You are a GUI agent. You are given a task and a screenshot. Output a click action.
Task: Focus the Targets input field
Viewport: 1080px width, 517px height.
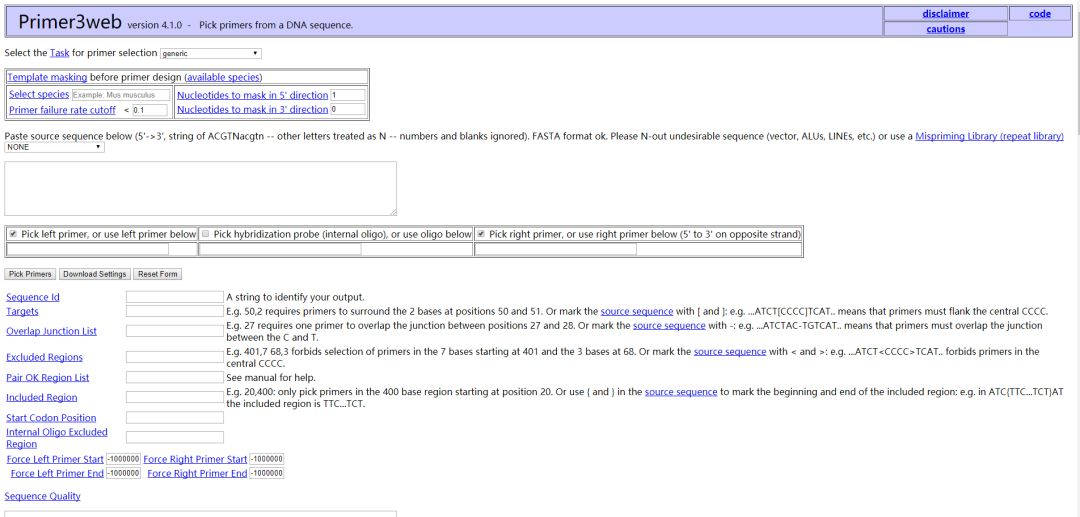[175, 311]
